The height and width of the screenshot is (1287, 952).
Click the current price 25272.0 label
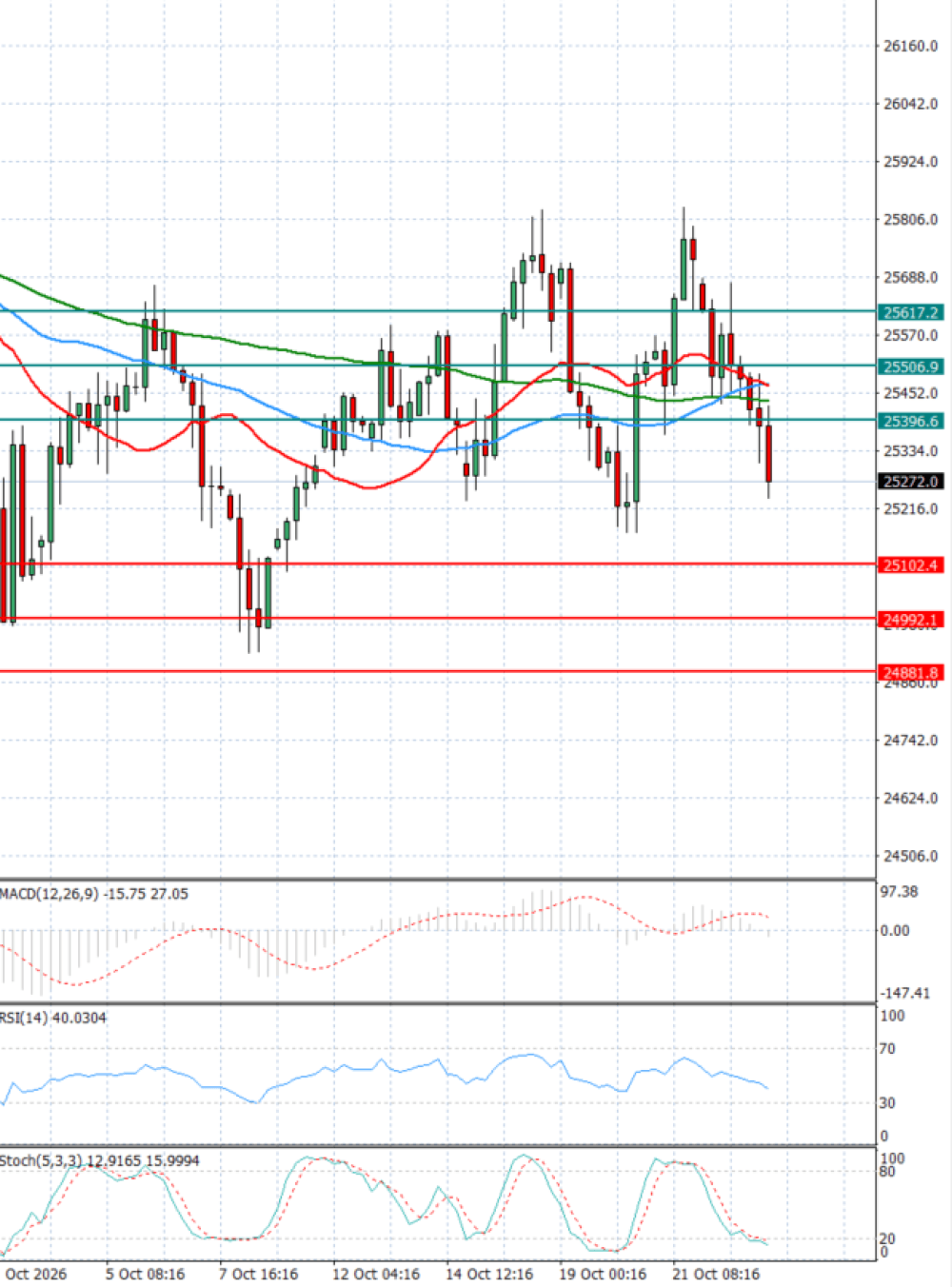click(x=911, y=482)
